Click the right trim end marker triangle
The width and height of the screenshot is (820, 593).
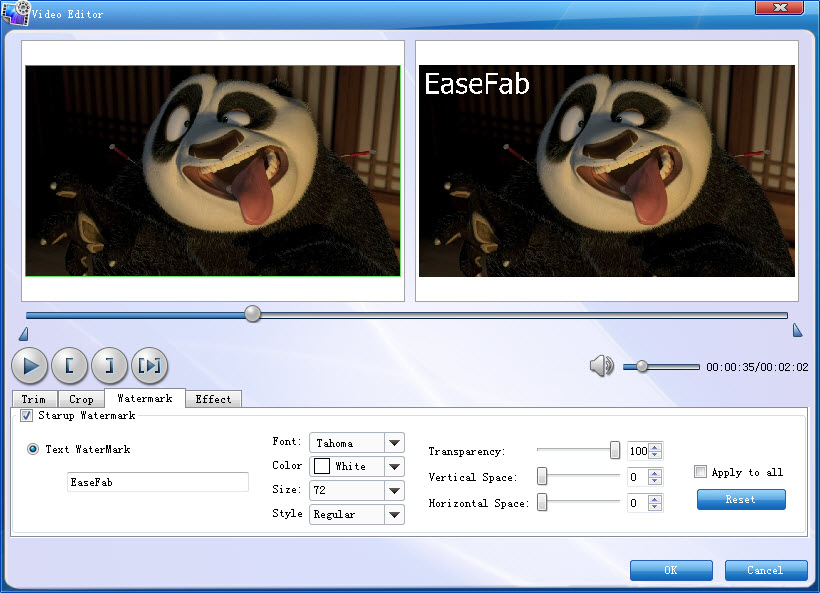click(797, 330)
